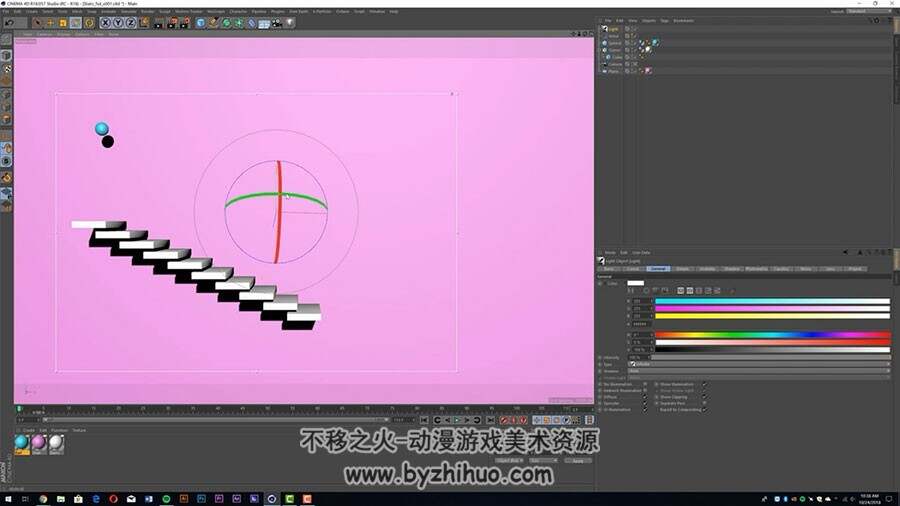Click the Spline Pen tool icon

[214, 23]
